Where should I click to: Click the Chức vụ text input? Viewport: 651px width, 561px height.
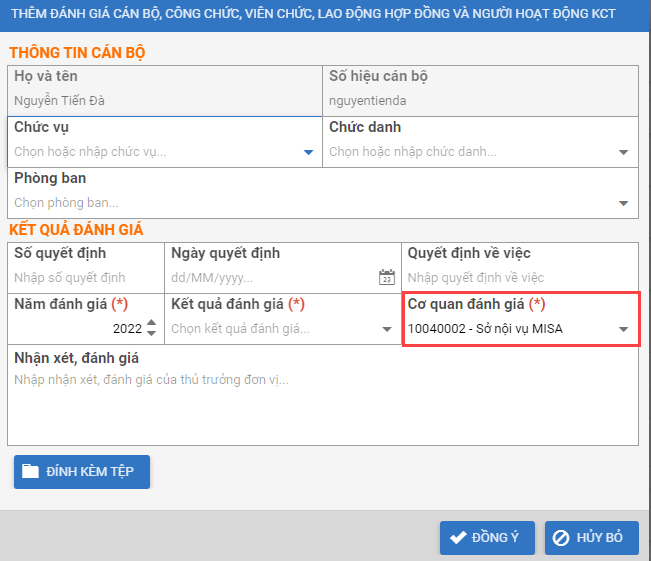coord(155,153)
